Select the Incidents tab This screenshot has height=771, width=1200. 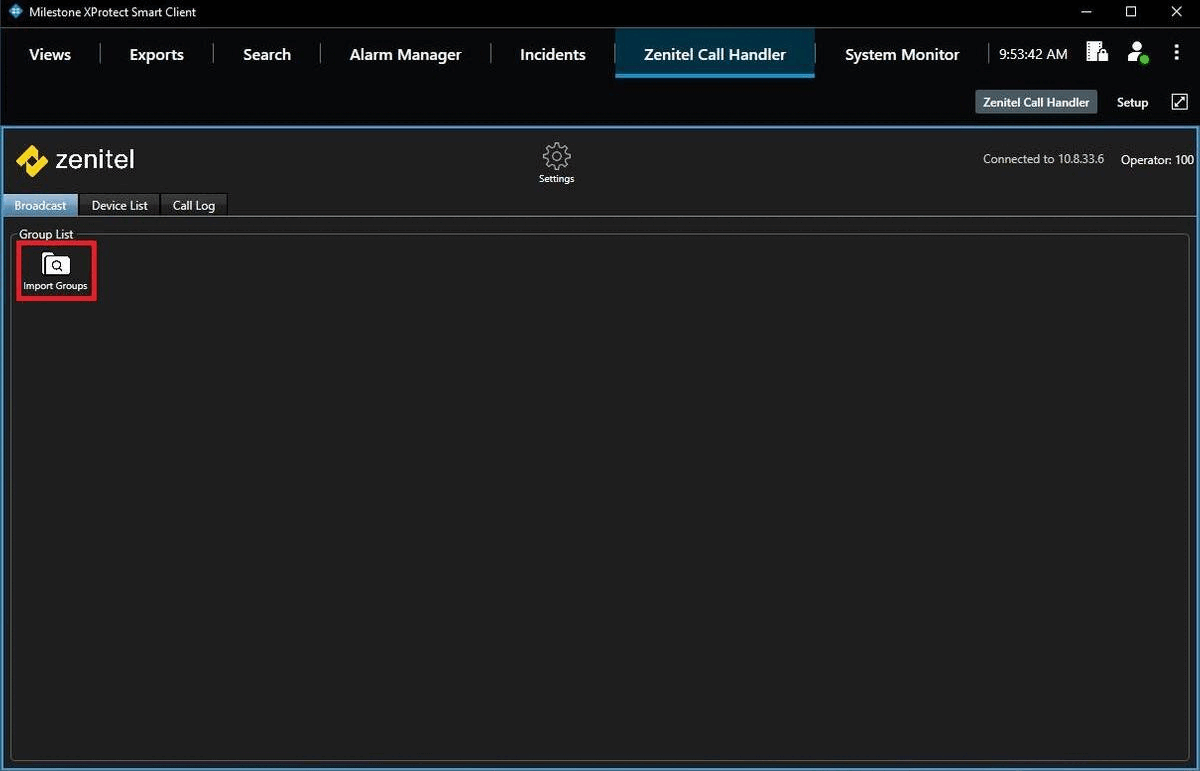click(x=553, y=55)
